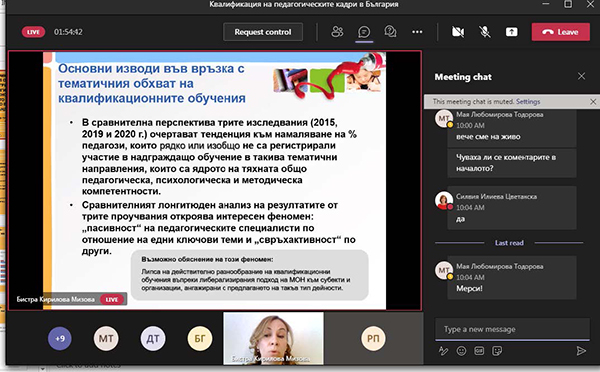
Task: Minimize the Teams meeting window
Action: pyautogui.click(x=546, y=4)
